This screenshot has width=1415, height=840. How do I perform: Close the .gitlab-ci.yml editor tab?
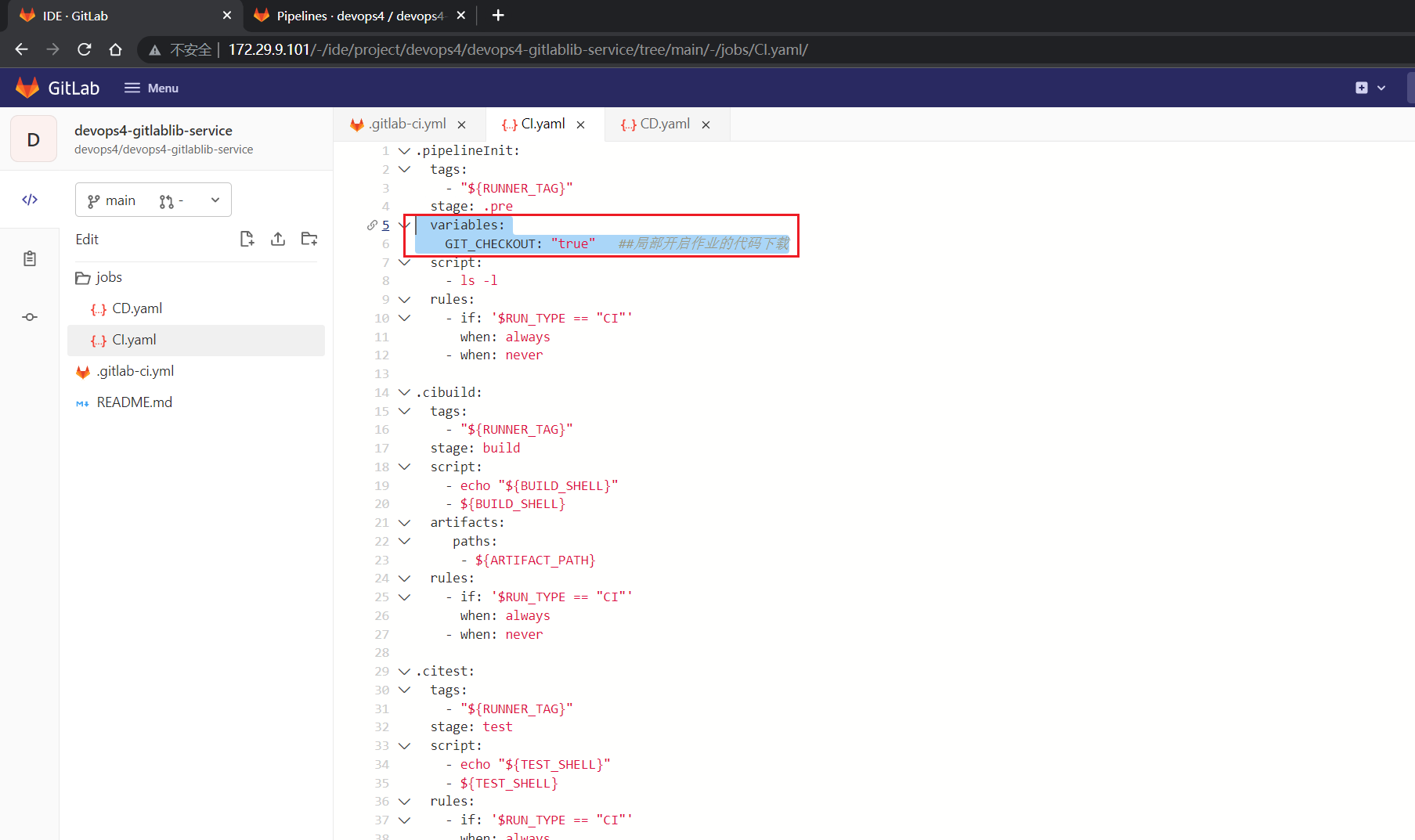point(462,124)
